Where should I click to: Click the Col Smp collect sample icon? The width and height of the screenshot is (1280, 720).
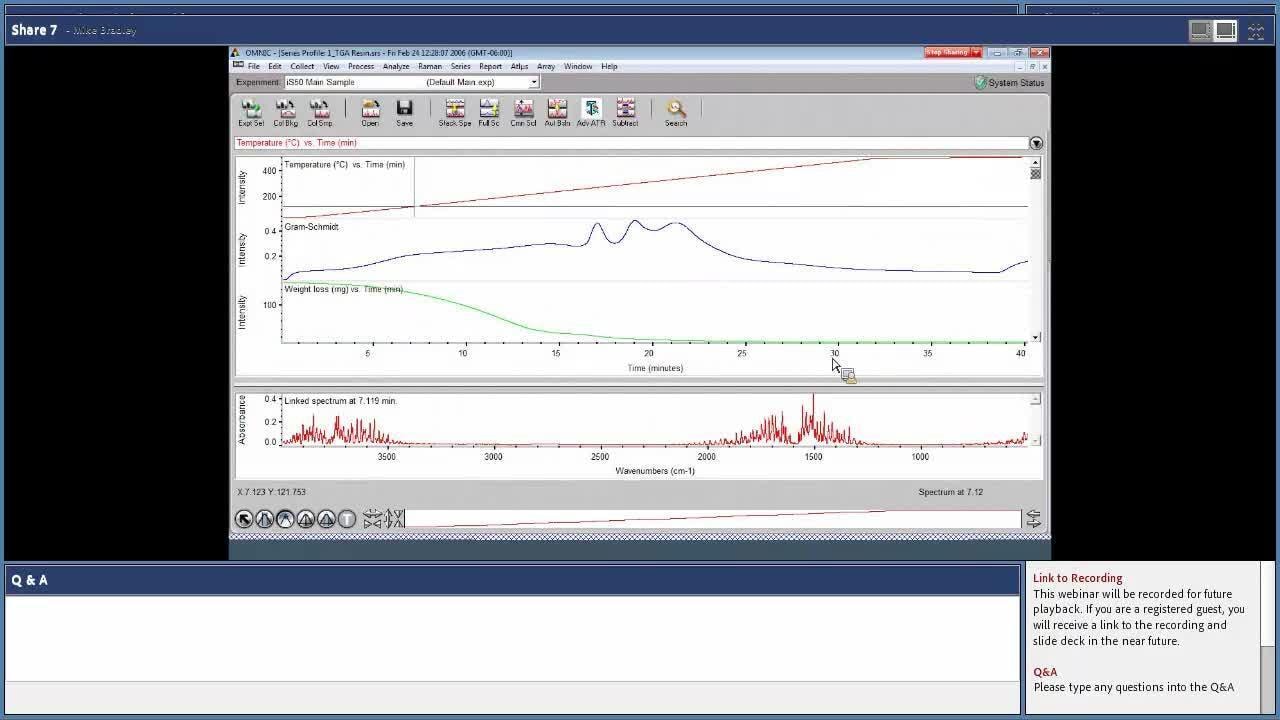coord(319,112)
